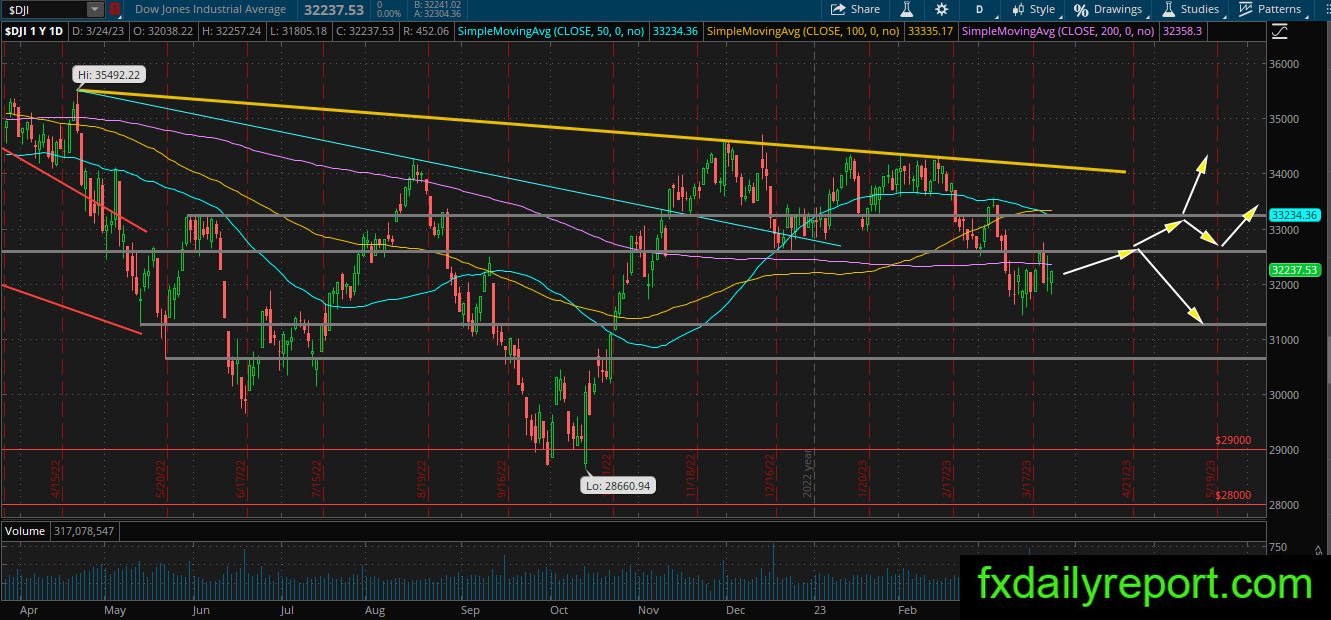Screen dimensions: 1331x620
Task: Click the 32237.53 last price axis tag
Action: tap(1295, 269)
